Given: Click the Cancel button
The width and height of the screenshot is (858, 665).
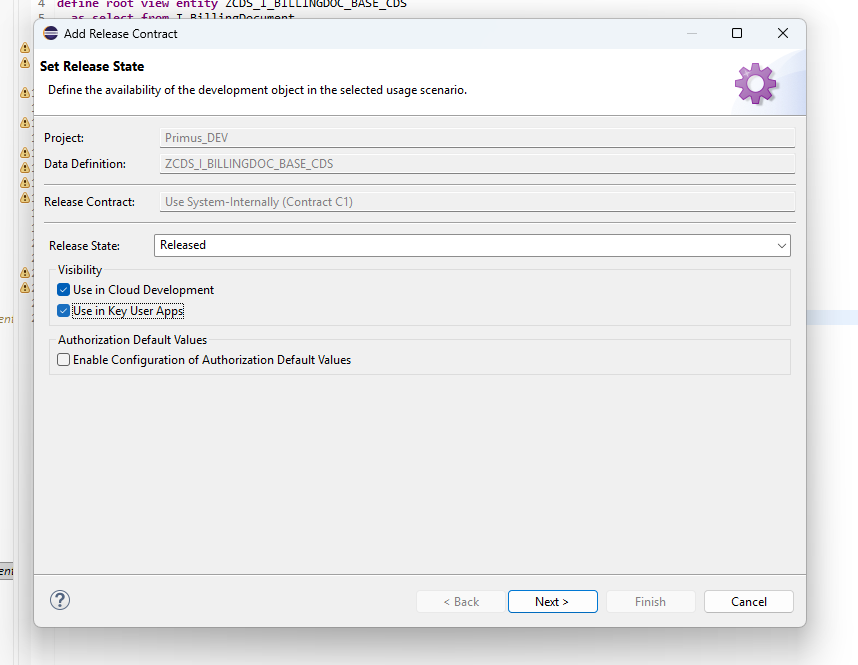Looking at the screenshot, I should [x=749, y=602].
